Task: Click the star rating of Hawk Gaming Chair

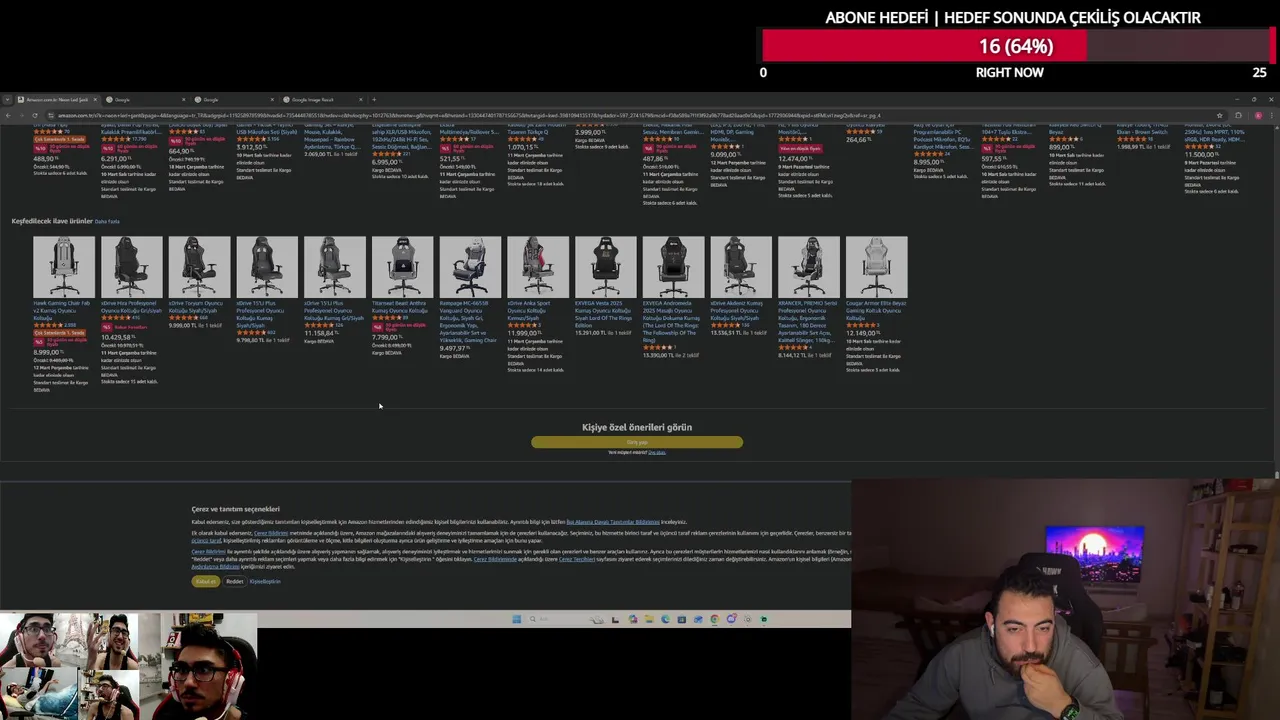Action: point(48,325)
